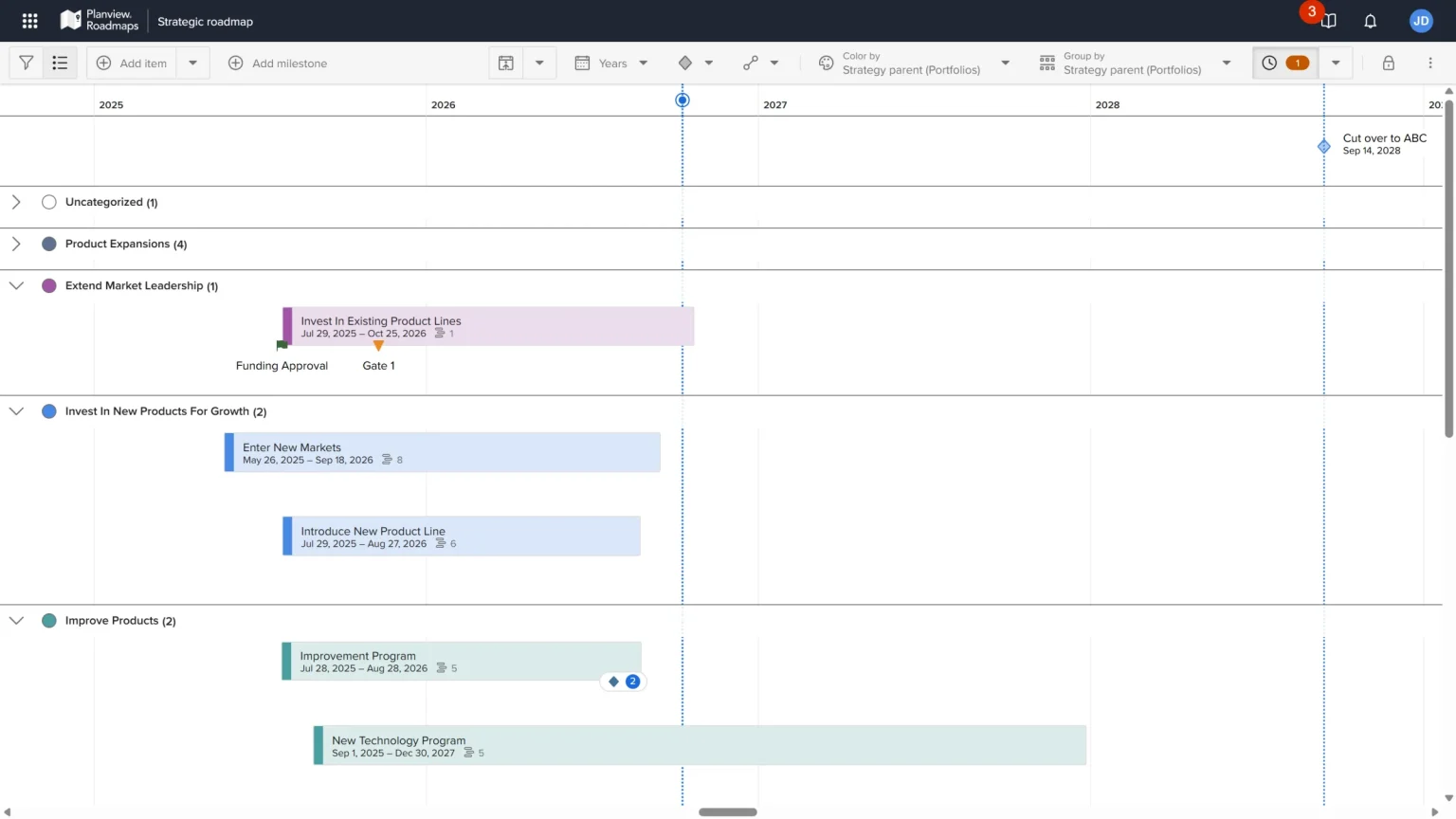Click Add milestone
Image resolution: width=1456 pixels, height=819 pixels.
[278, 63]
